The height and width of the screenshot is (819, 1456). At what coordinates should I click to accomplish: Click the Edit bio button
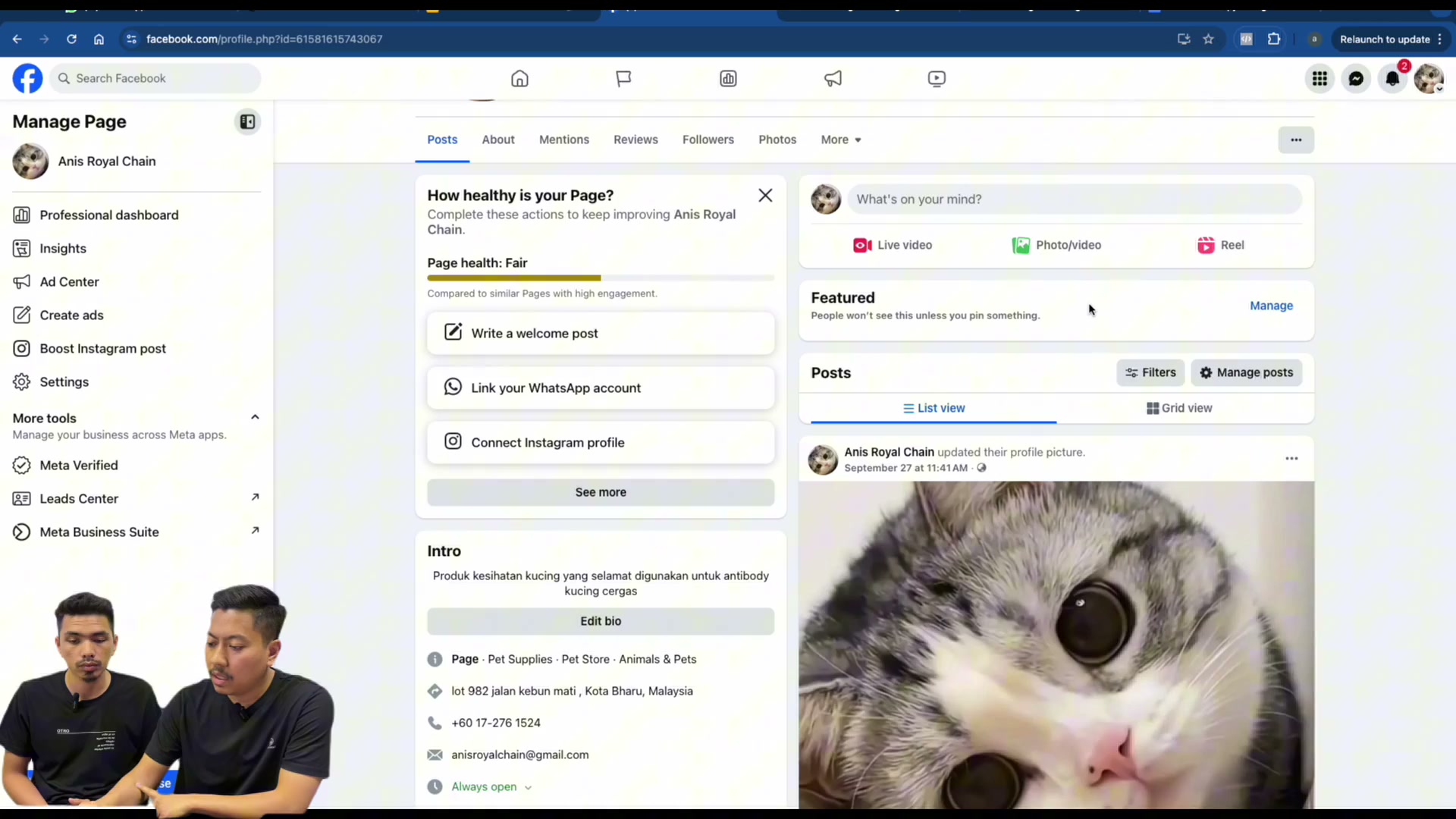pos(601,621)
